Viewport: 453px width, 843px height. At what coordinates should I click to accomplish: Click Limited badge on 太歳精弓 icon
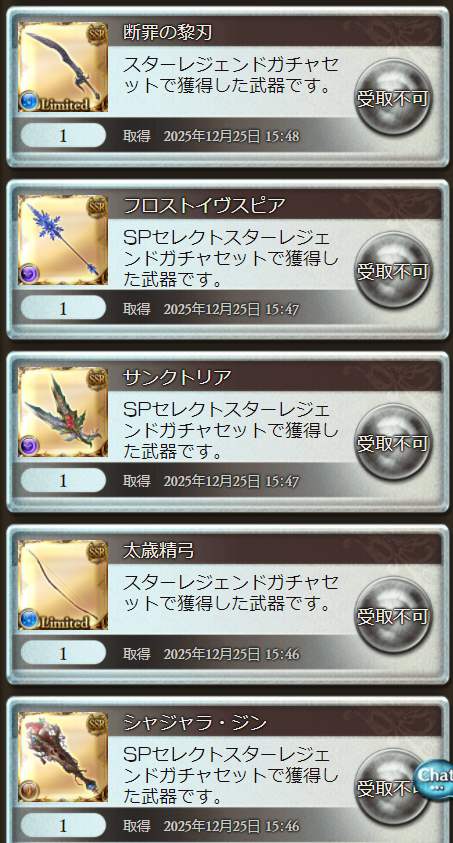(x=54, y=621)
